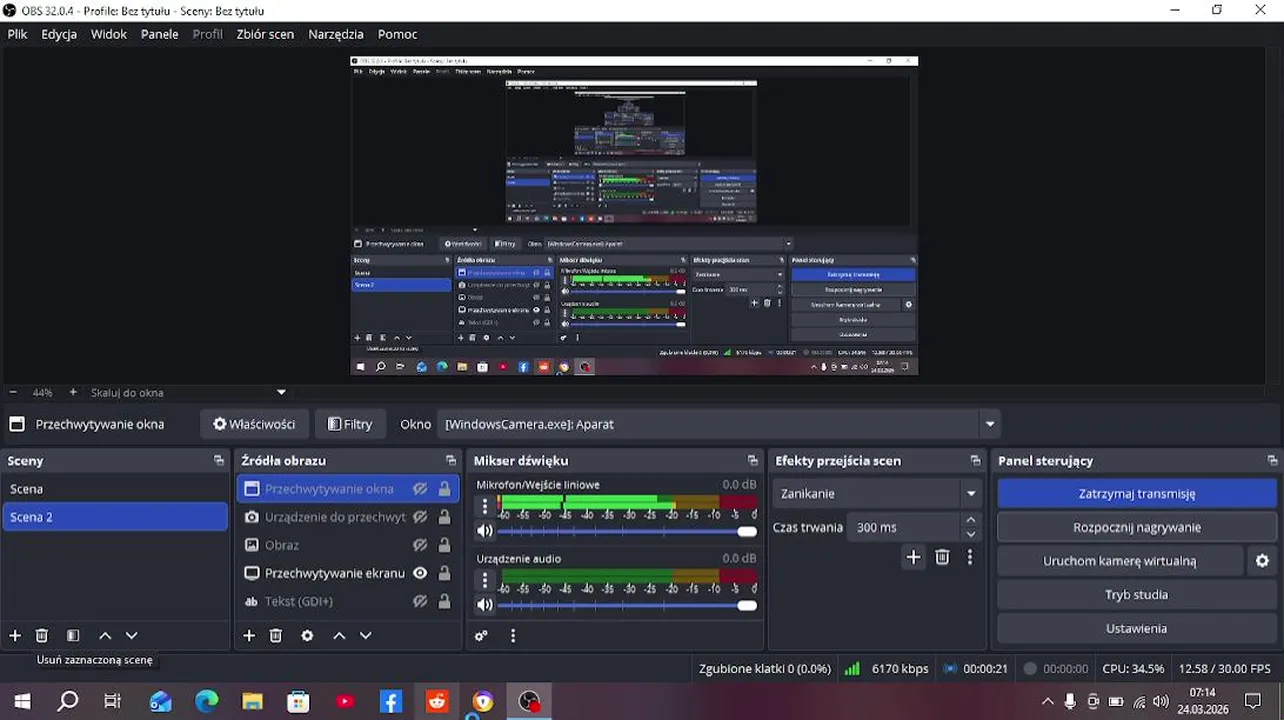Open source properties gear icon

coord(307,635)
